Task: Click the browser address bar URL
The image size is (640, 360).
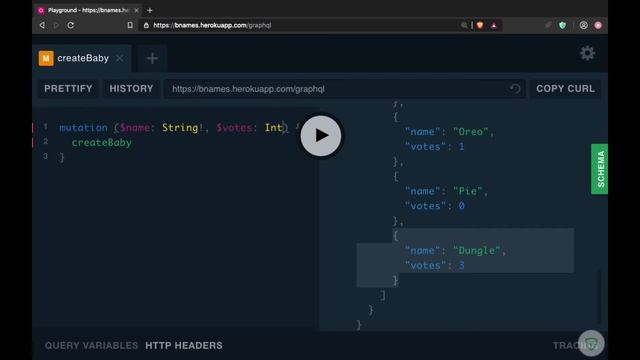Action: [212, 25]
